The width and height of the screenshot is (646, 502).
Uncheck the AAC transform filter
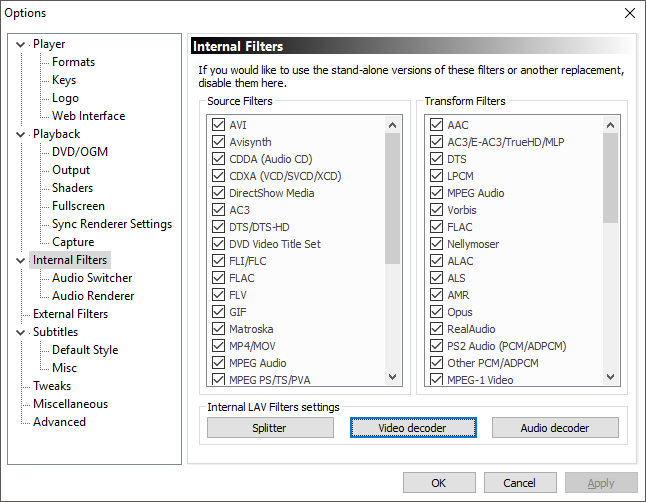[x=436, y=124]
